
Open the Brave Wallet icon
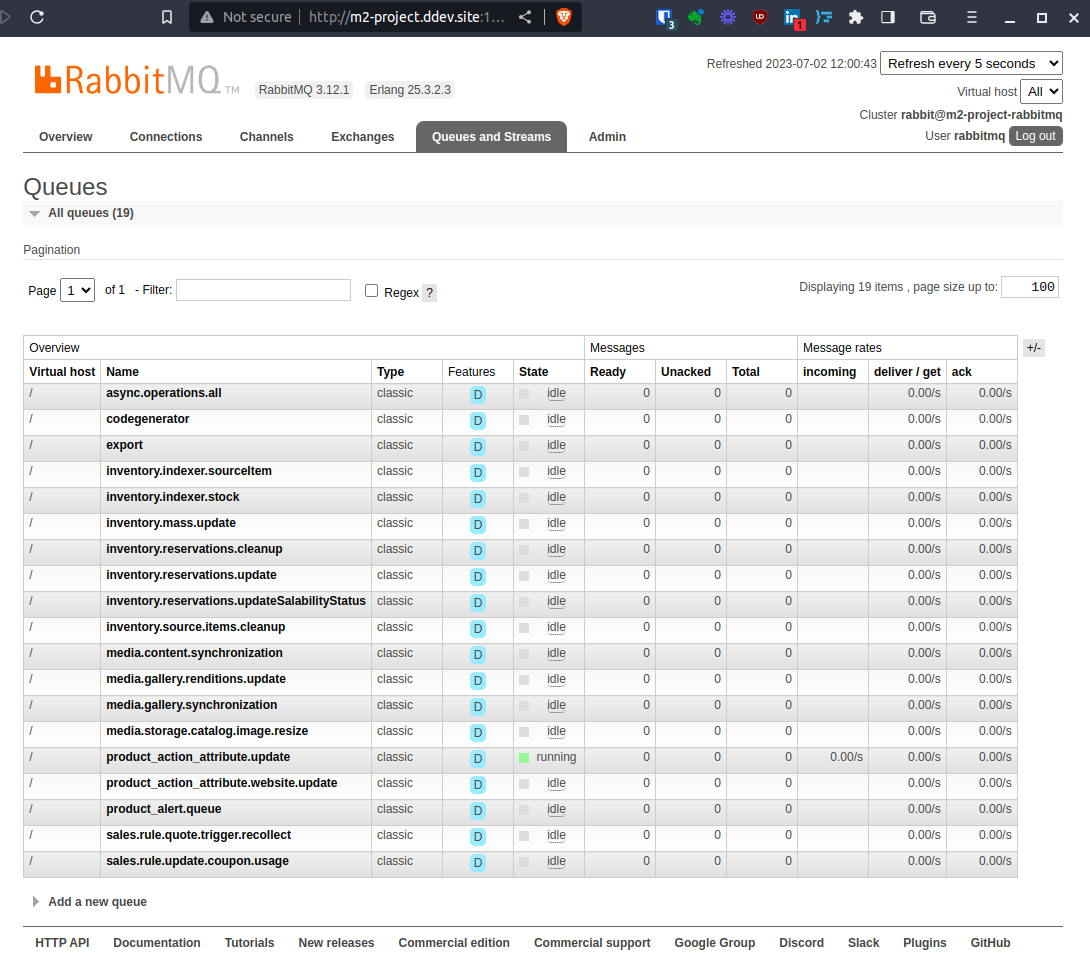tap(928, 17)
